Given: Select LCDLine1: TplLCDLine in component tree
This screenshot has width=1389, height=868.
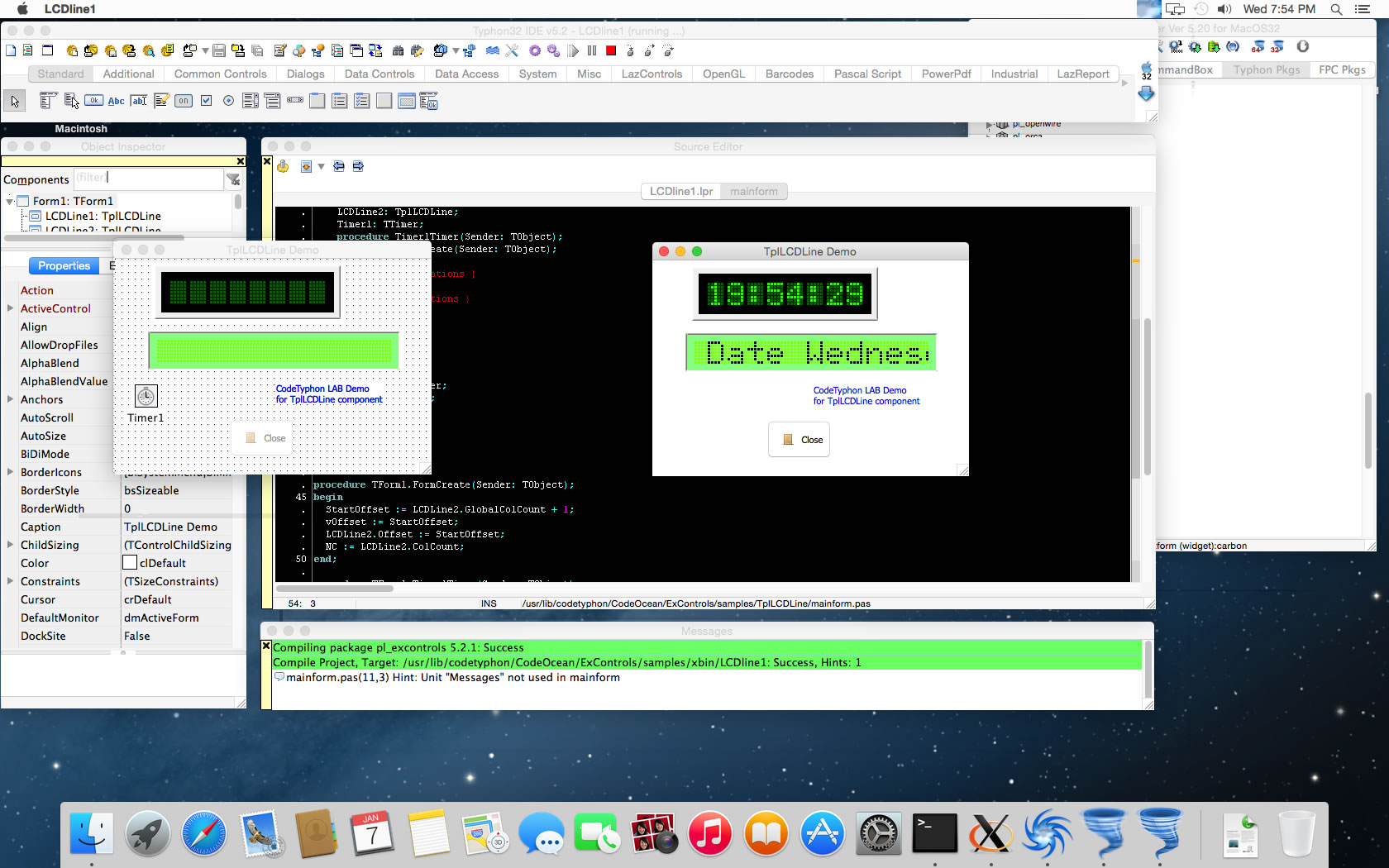Looking at the screenshot, I should click(x=103, y=216).
